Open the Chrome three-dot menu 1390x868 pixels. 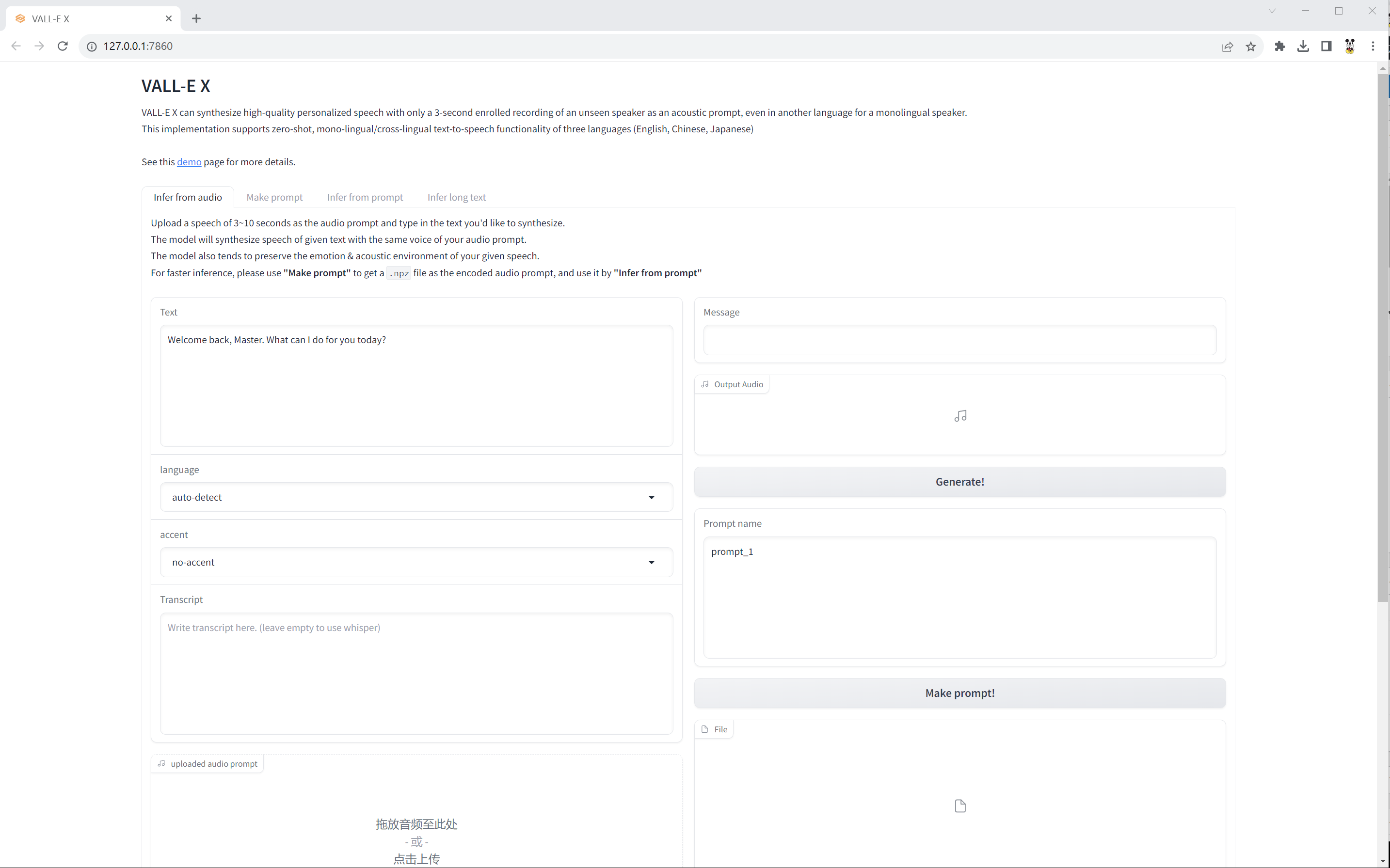pos(1374,46)
